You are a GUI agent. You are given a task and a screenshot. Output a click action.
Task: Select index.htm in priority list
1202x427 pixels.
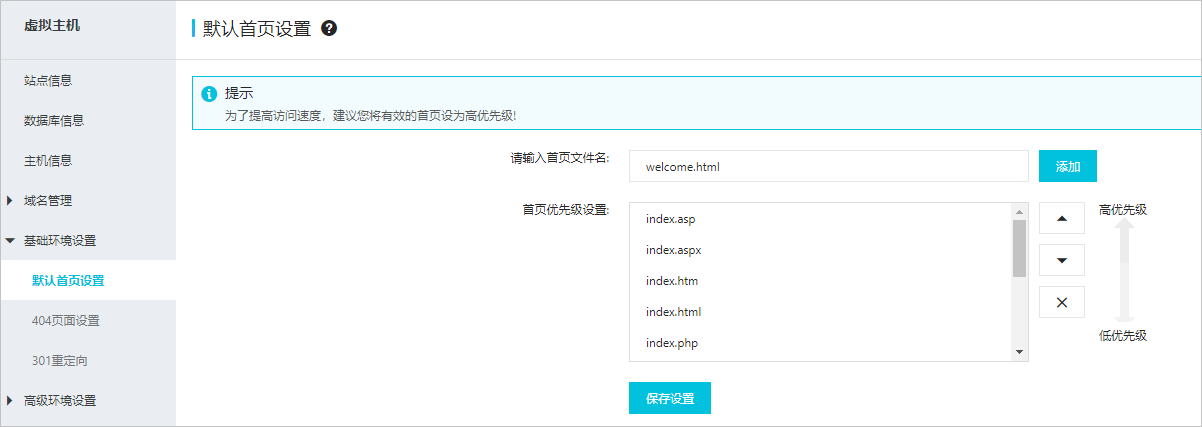821,281
